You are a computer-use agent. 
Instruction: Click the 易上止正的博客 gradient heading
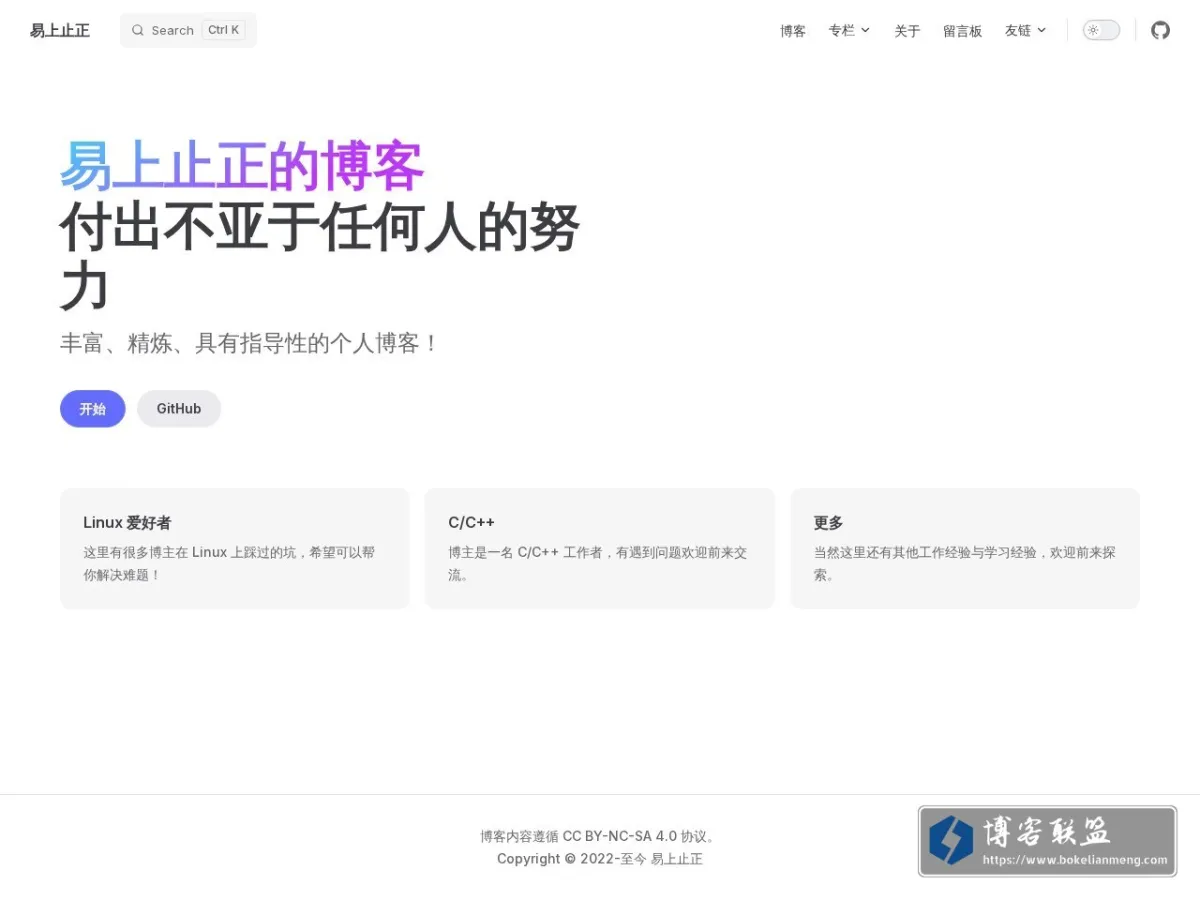(242, 166)
